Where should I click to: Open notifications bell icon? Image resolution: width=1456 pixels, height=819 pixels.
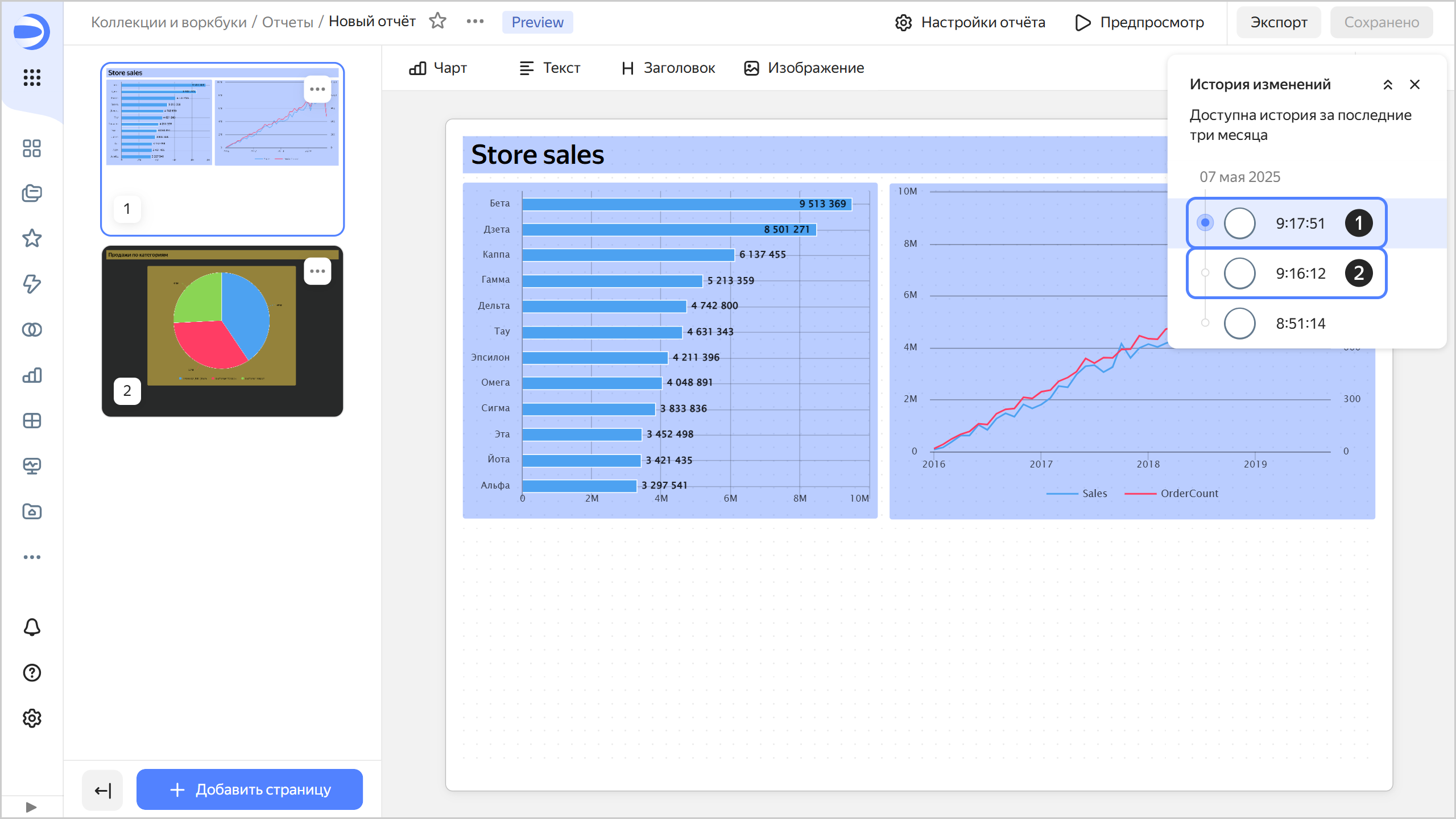click(32, 627)
